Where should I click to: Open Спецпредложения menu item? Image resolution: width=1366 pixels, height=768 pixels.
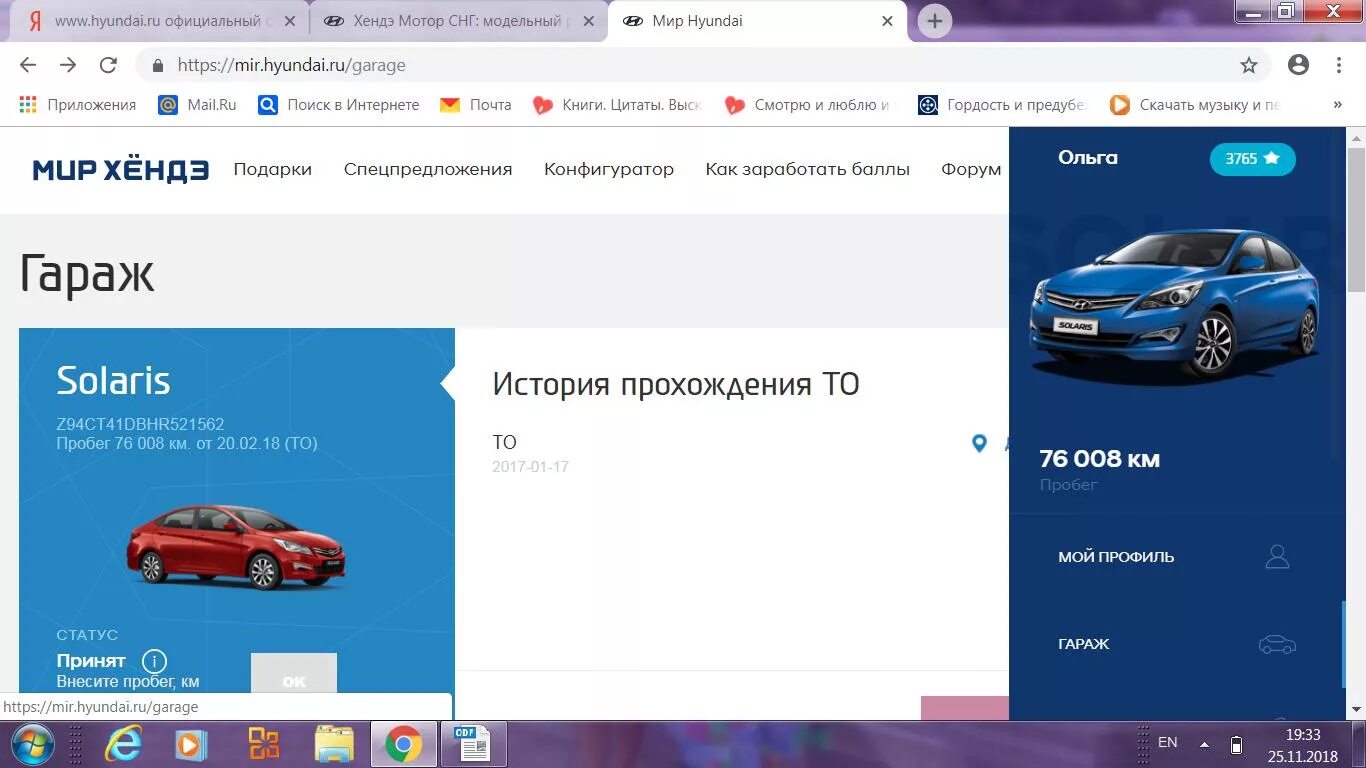(x=428, y=169)
